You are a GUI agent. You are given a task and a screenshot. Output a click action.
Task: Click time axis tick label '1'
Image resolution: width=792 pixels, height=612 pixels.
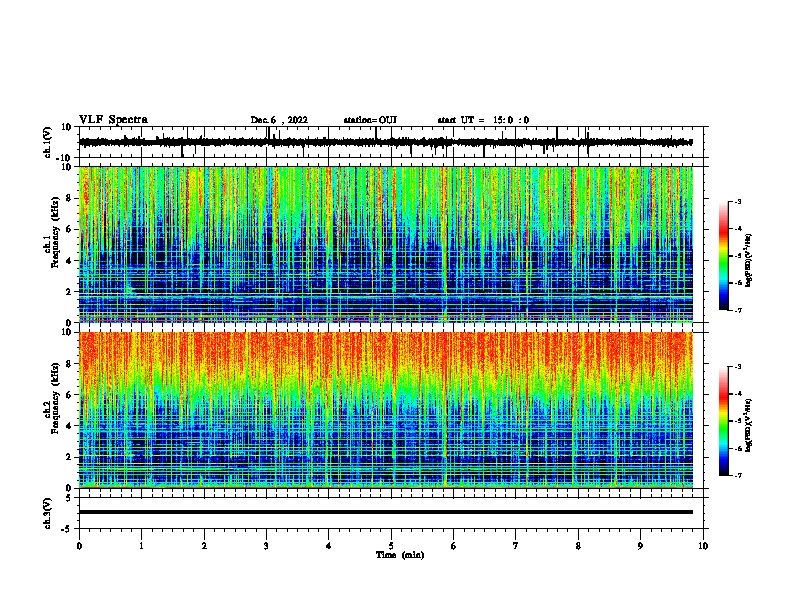141,546
